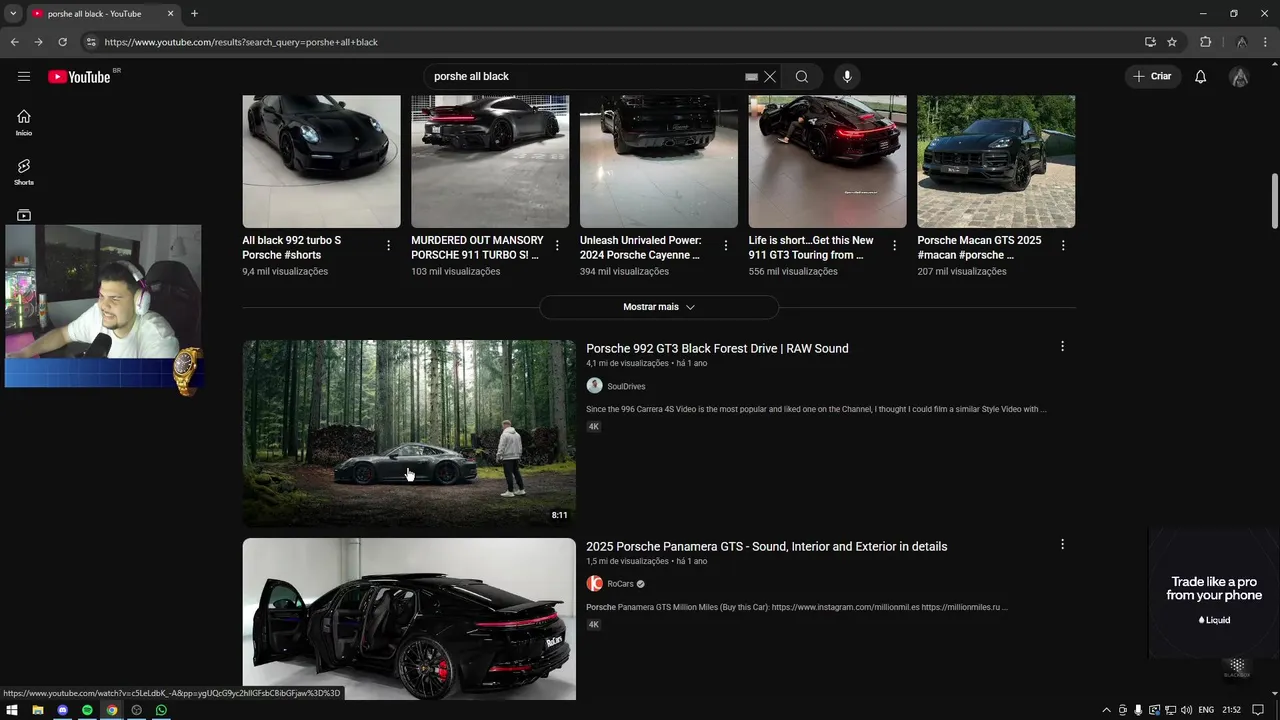Open options for Porsche Macan GTS 2025 short
The width and height of the screenshot is (1280, 720).
point(1063,245)
